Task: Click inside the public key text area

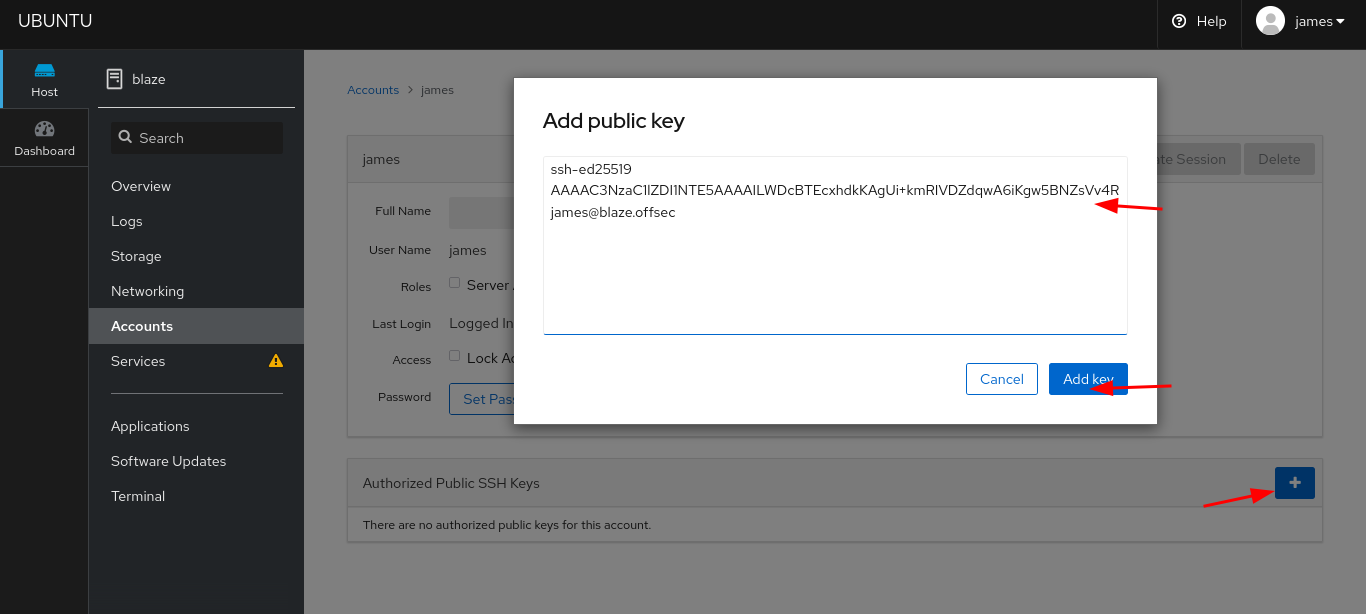Action: pyautogui.click(x=835, y=270)
